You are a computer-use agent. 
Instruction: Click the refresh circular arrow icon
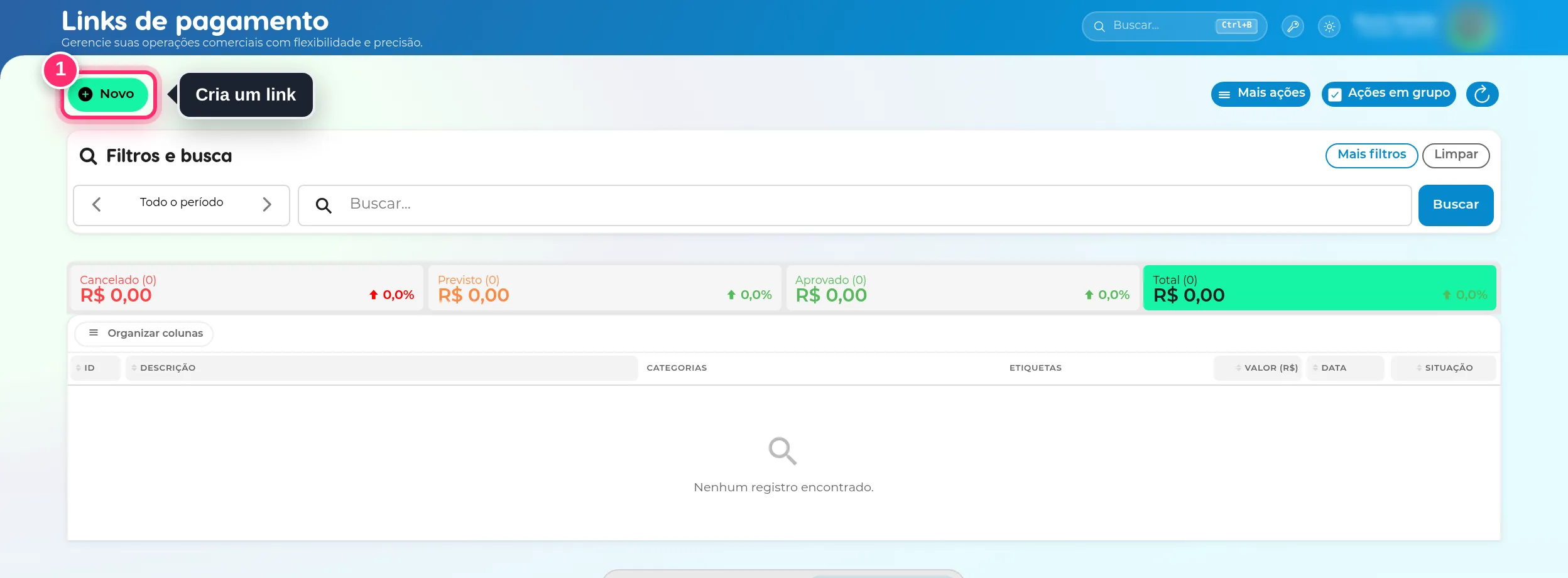[1483, 94]
